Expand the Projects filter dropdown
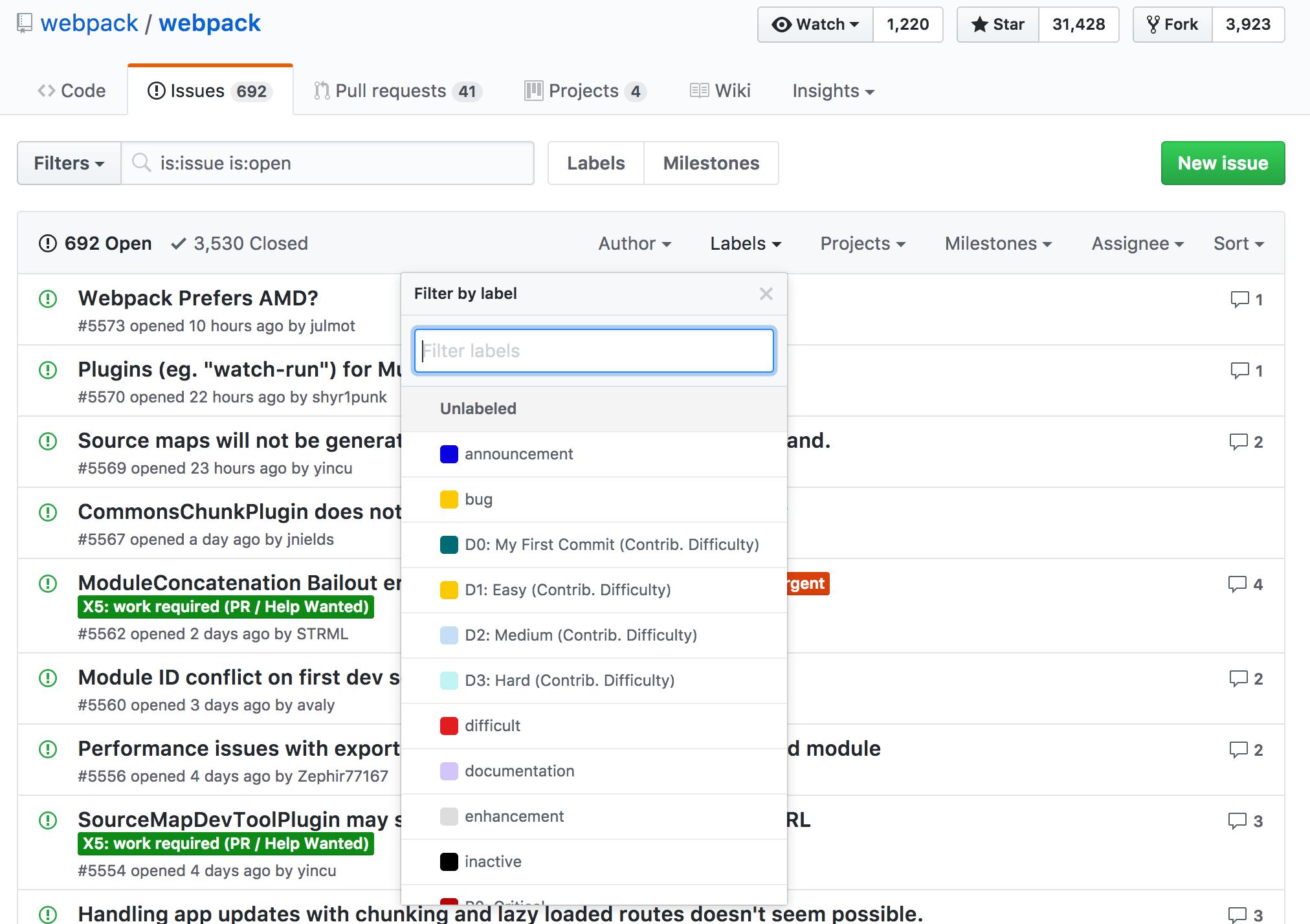Image resolution: width=1310 pixels, height=924 pixels. pos(863,243)
